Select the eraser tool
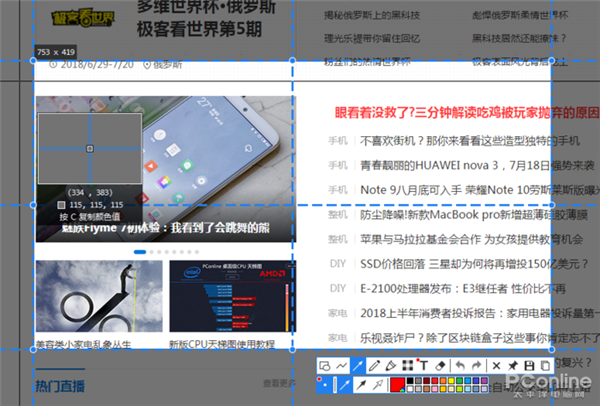The height and width of the screenshot is (406, 600). click(x=440, y=366)
